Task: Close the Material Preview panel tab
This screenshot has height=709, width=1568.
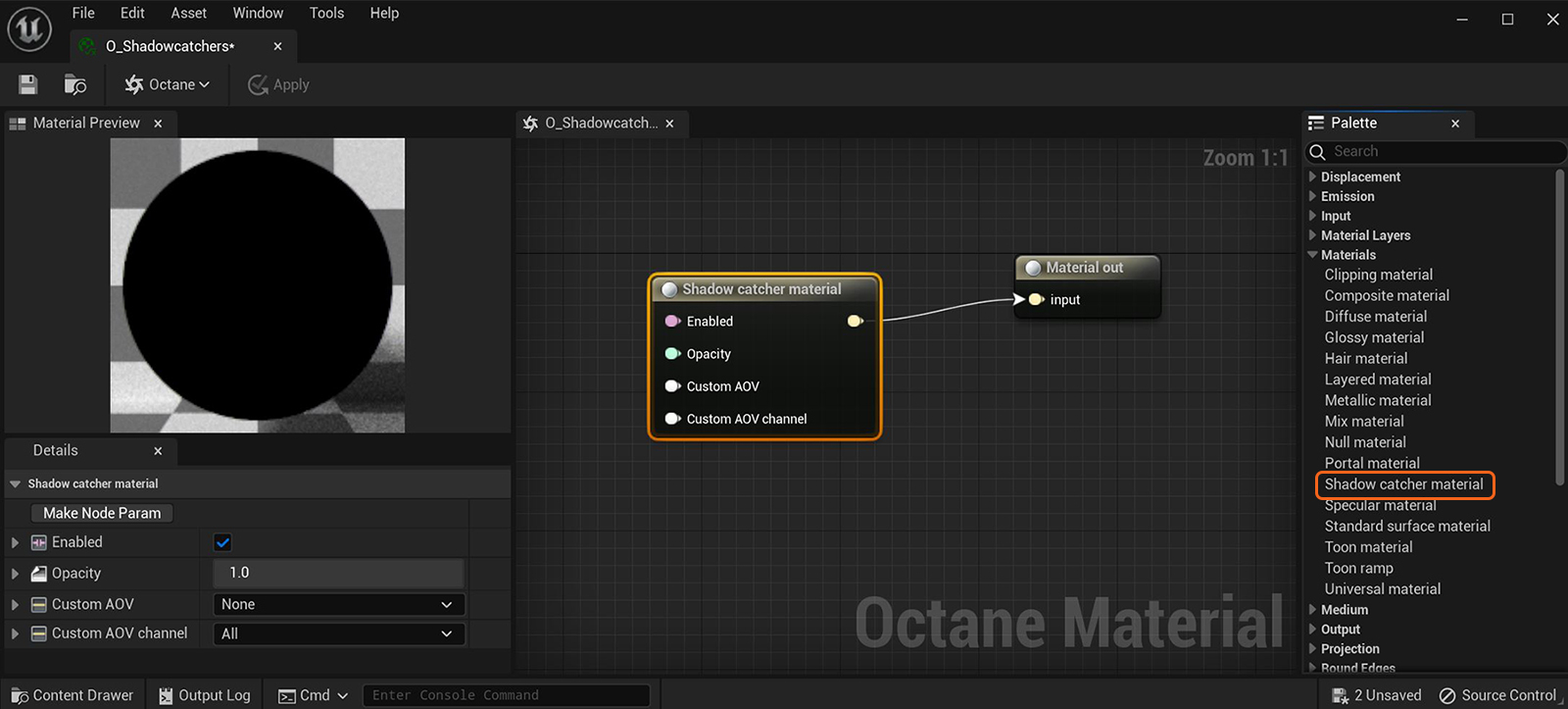Action: (158, 124)
